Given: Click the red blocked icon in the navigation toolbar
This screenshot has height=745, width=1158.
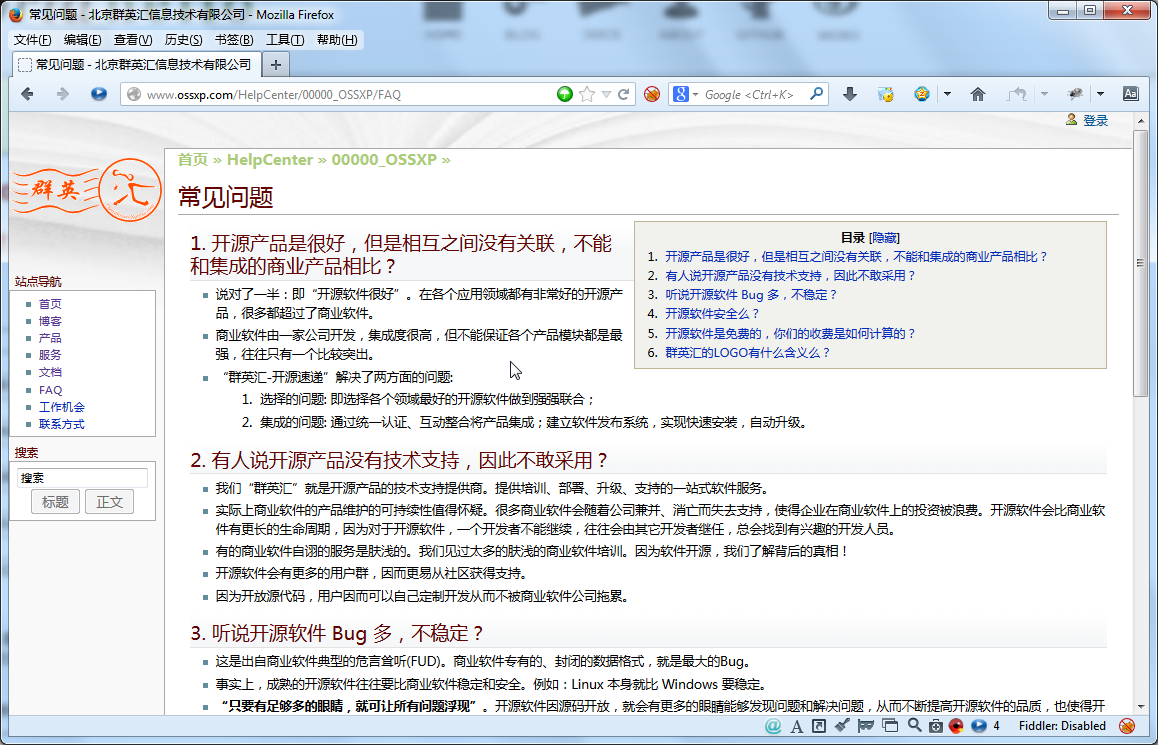Looking at the screenshot, I should click(x=651, y=94).
